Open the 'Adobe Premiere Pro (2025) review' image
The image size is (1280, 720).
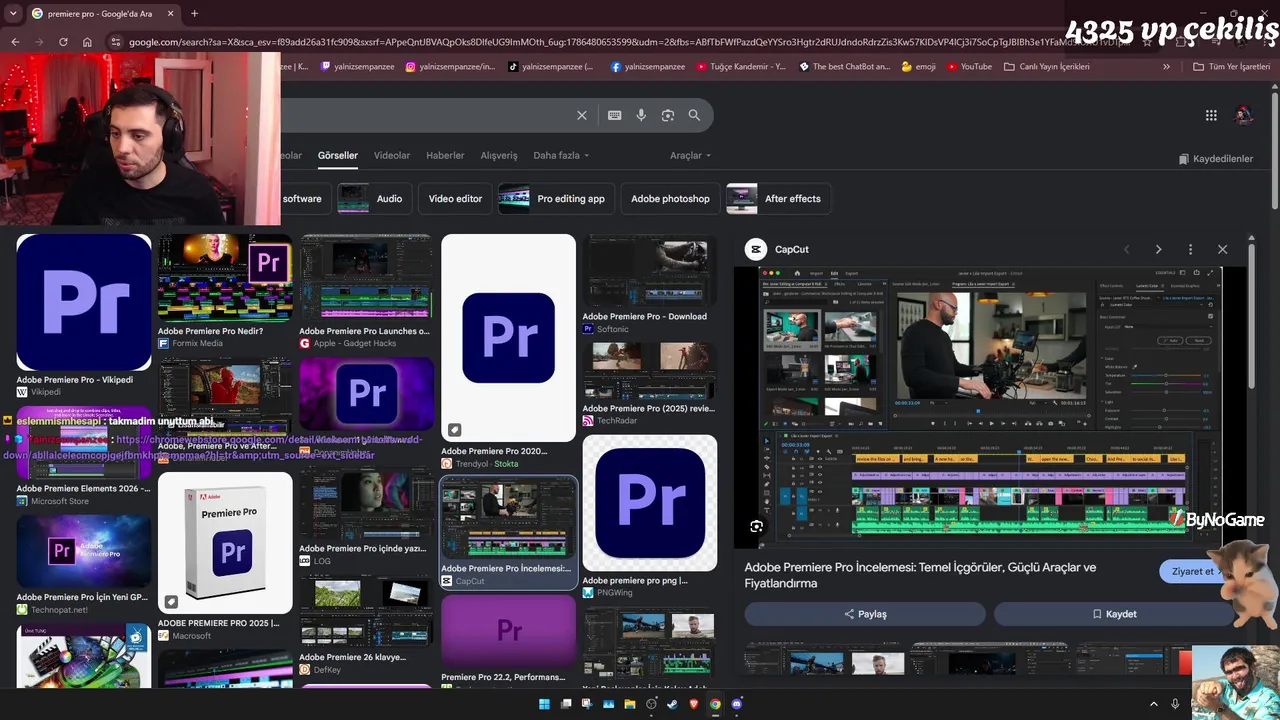pyautogui.click(x=650, y=371)
